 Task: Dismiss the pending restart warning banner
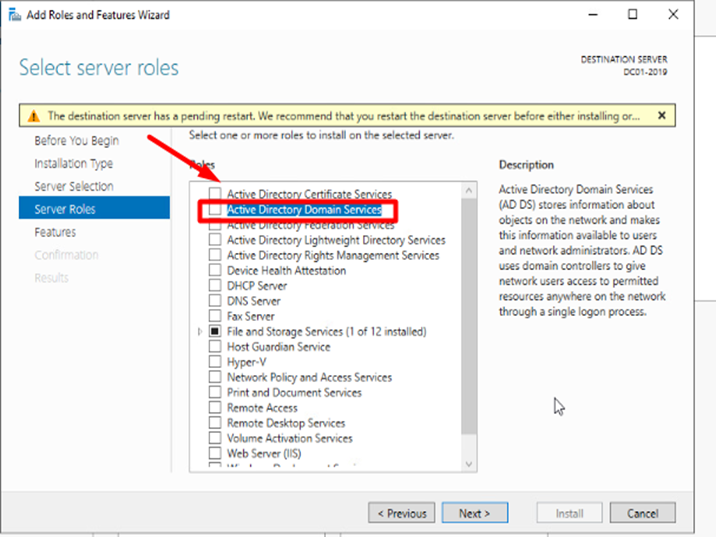tap(661, 115)
